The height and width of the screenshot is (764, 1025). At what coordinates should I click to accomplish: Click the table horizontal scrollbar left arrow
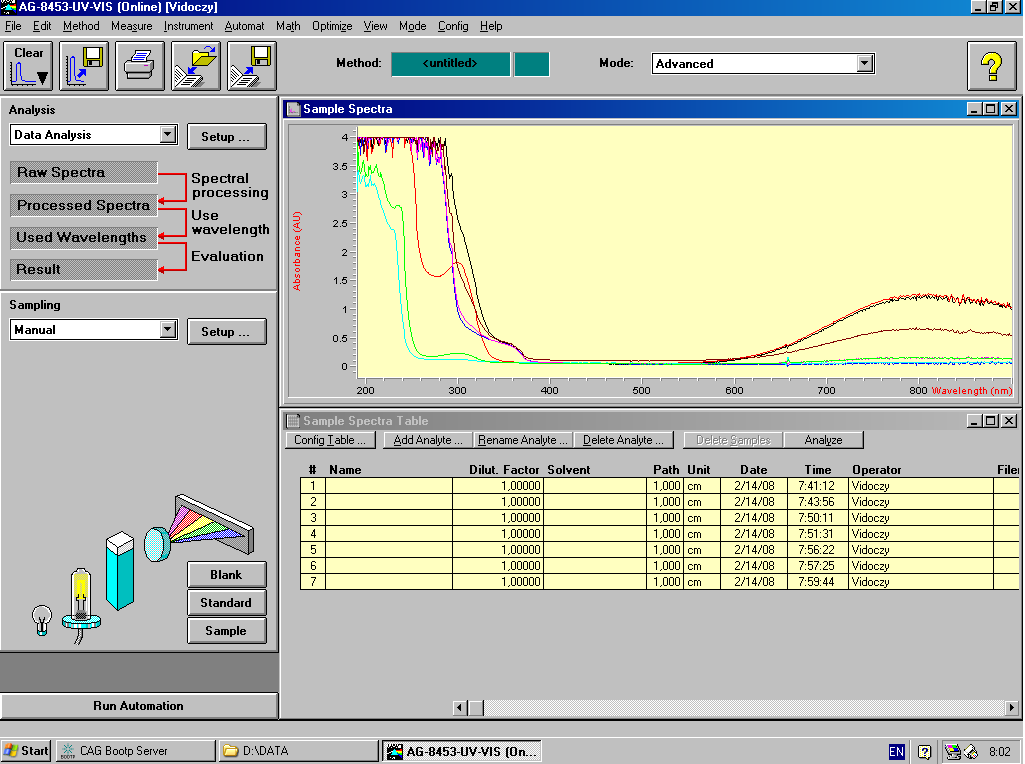[x=460, y=707]
